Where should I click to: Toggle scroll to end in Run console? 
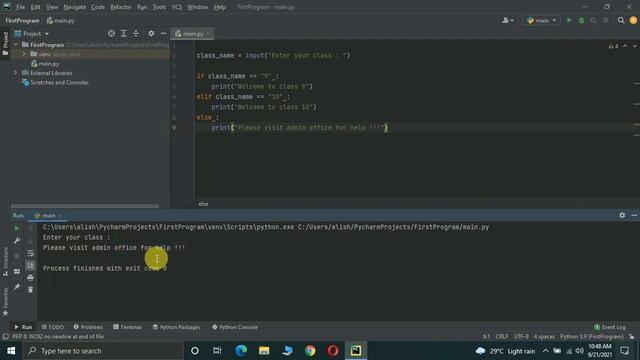point(31,265)
